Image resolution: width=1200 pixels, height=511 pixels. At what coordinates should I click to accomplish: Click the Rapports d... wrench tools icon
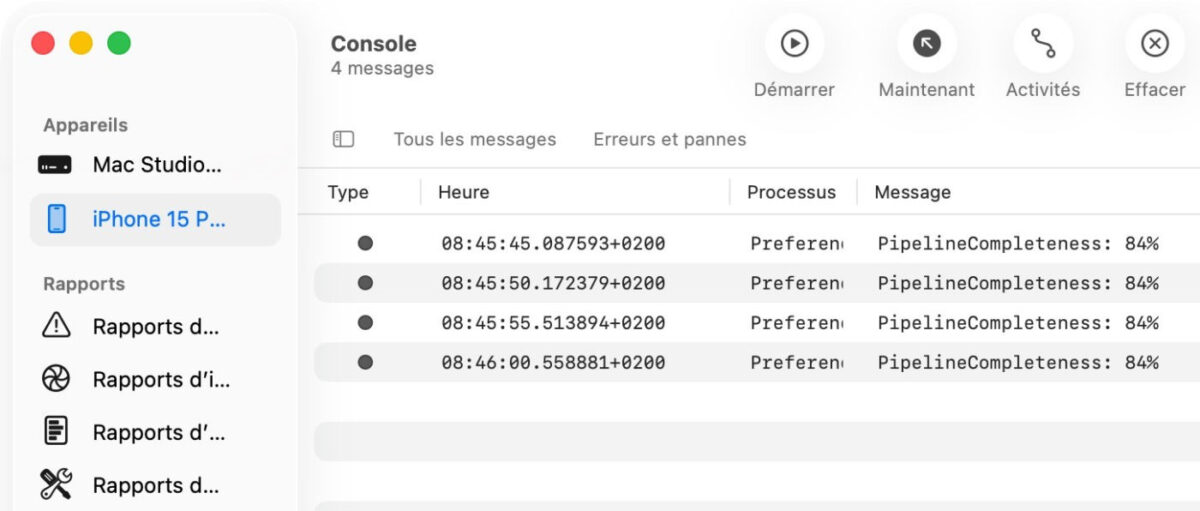pos(56,485)
